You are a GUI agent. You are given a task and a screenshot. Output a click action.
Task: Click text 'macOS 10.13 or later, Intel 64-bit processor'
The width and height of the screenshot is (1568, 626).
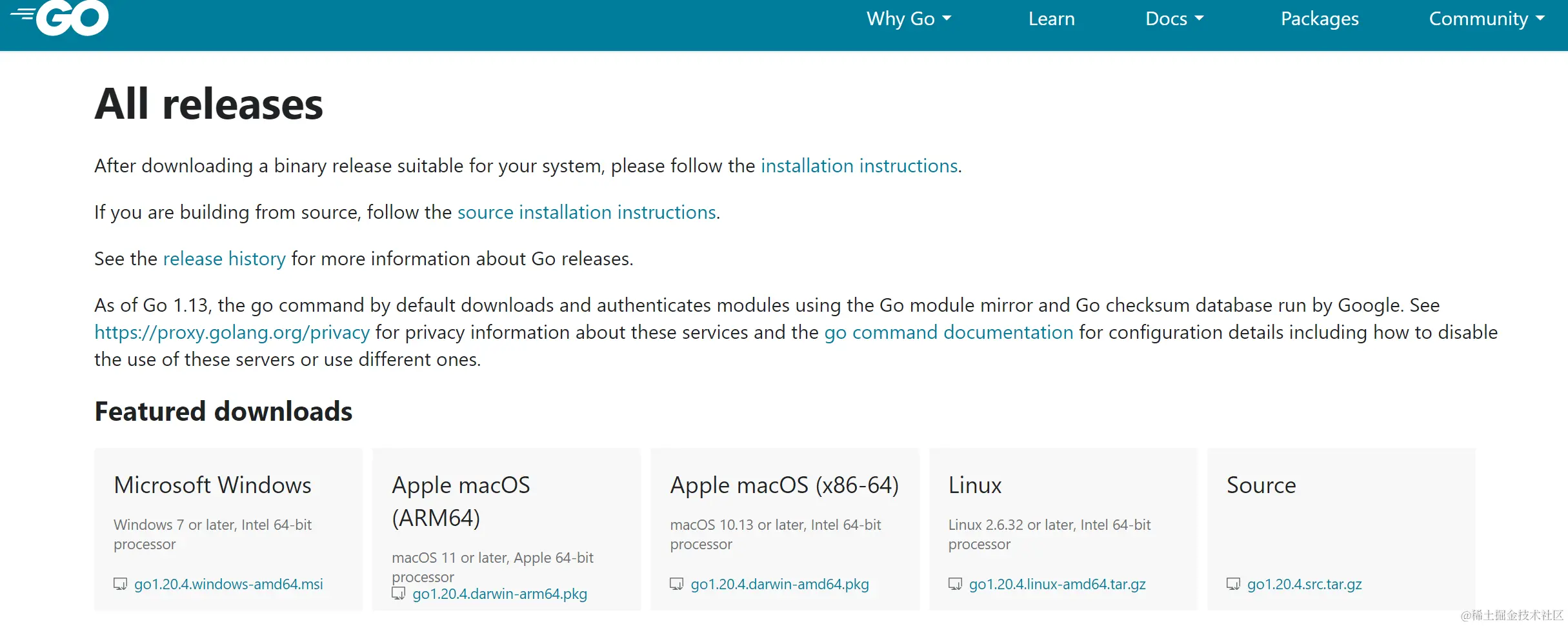click(x=775, y=534)
